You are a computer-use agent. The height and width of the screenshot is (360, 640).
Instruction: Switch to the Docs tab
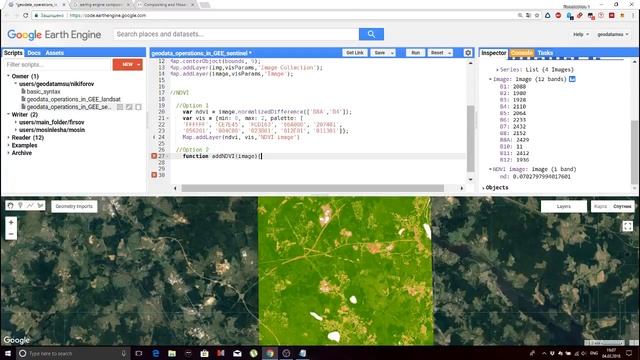(34, 53)
